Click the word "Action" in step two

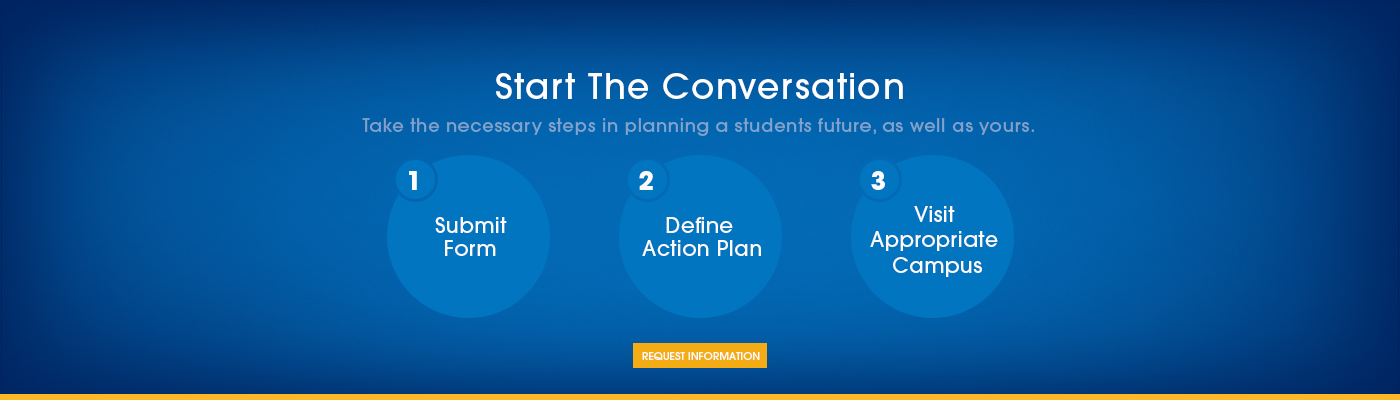point(676,249)
